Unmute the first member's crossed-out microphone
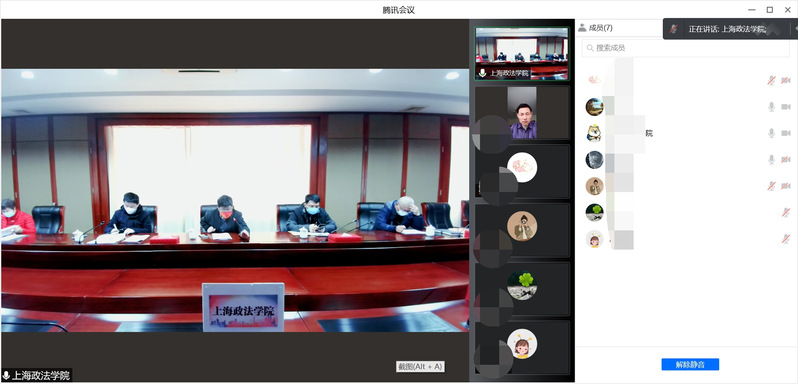Screen dimensions: 798x384 pos(772,80)
